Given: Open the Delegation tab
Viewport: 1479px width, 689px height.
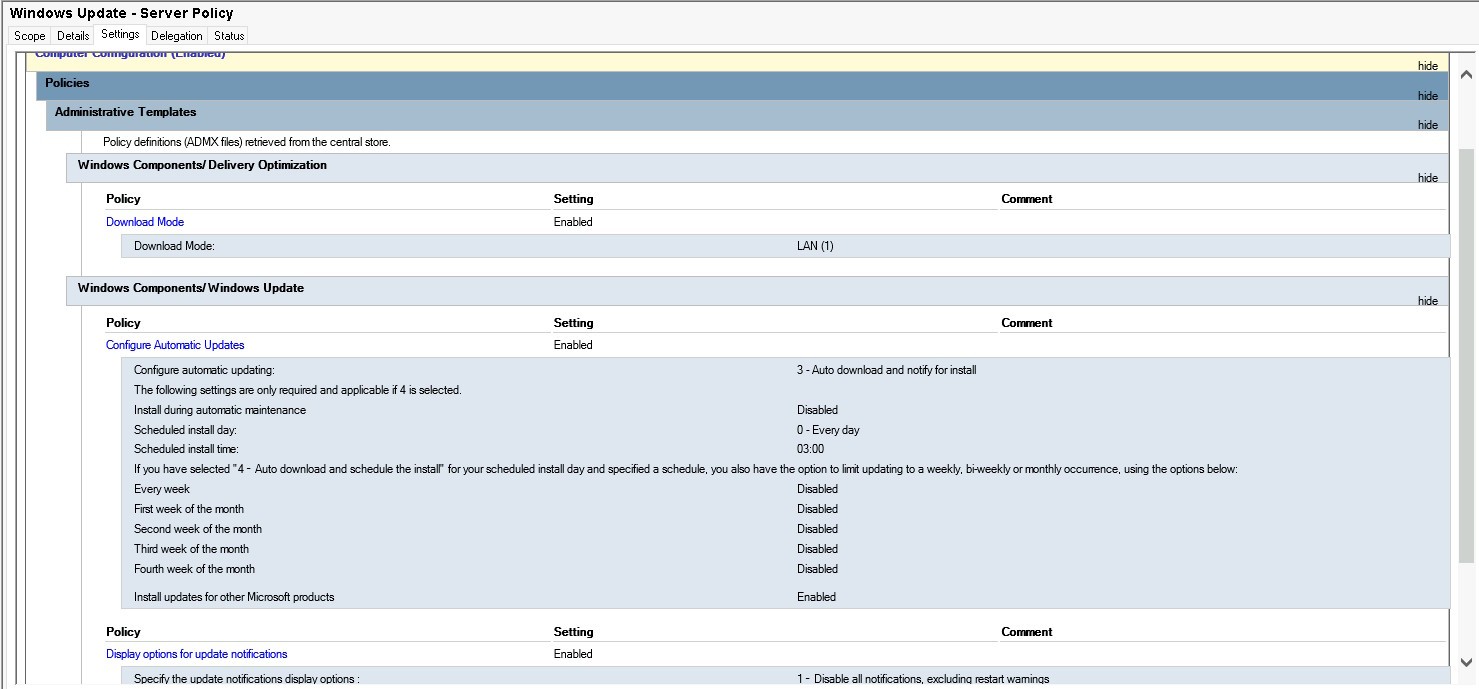Looking at the screenshot, I should pos(176,36).
